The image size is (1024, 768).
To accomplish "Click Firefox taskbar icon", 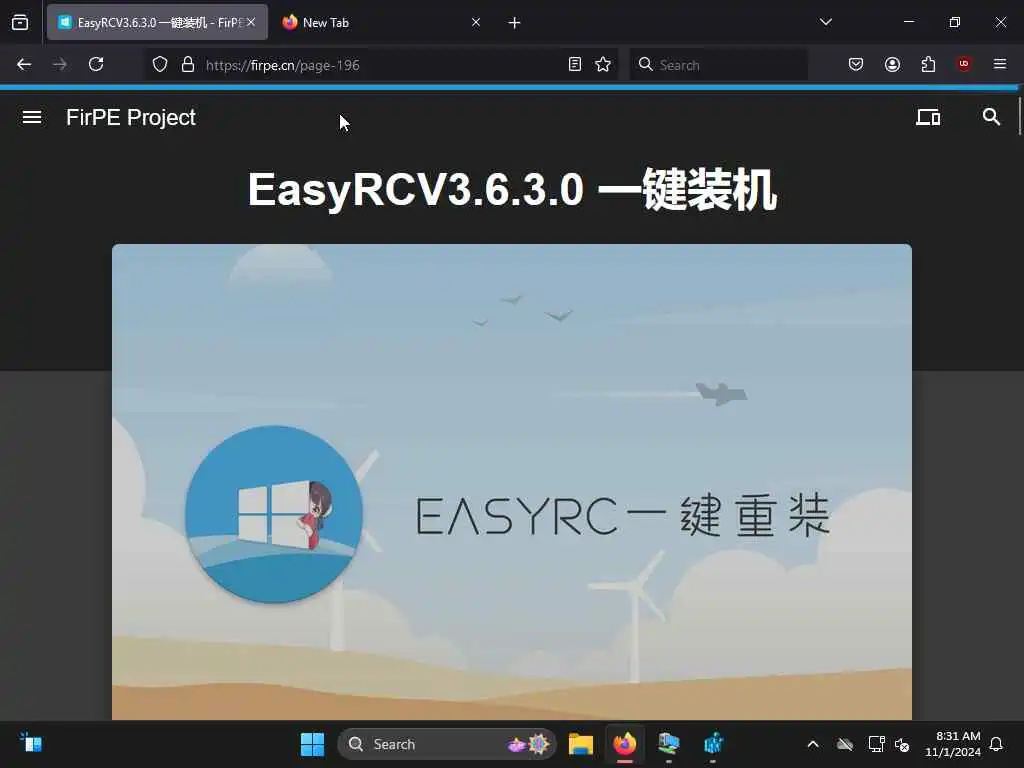I will [625, 744].
